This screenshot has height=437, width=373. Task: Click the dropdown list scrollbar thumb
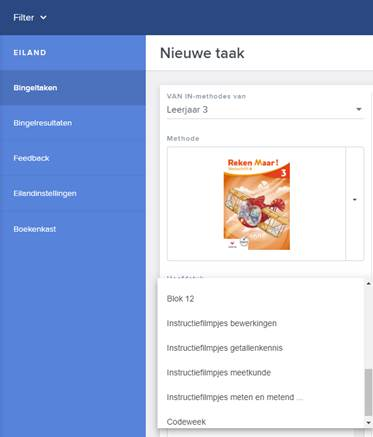pos(368,392)
